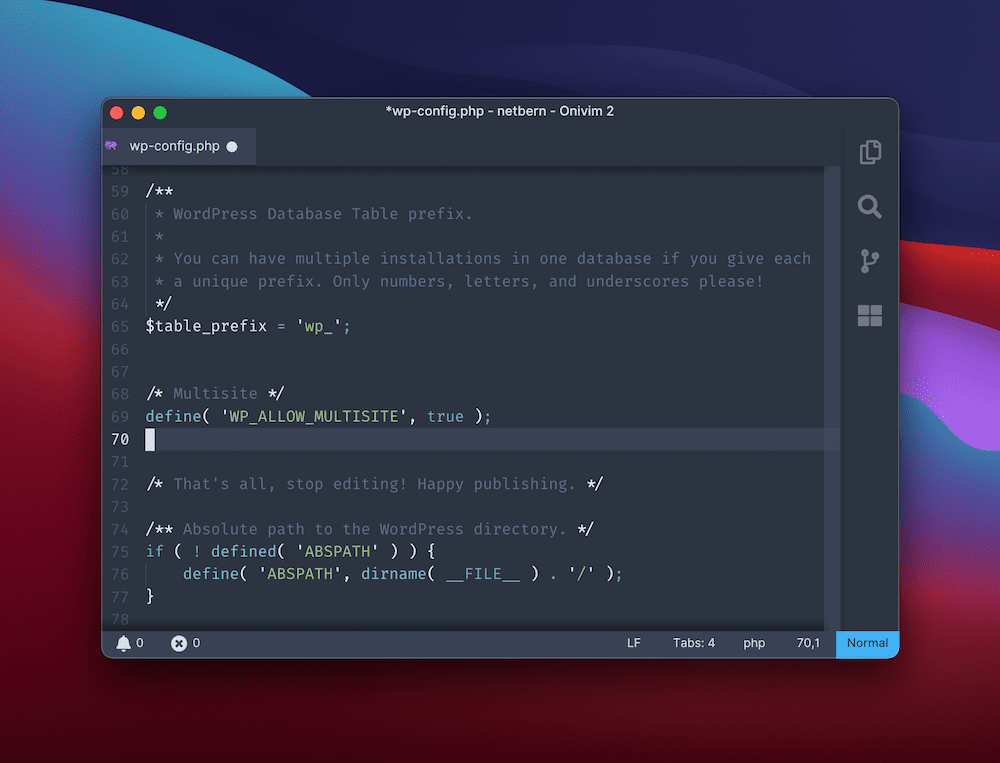
Task: Click the php language mode indicator
Action: click(754, 643)
